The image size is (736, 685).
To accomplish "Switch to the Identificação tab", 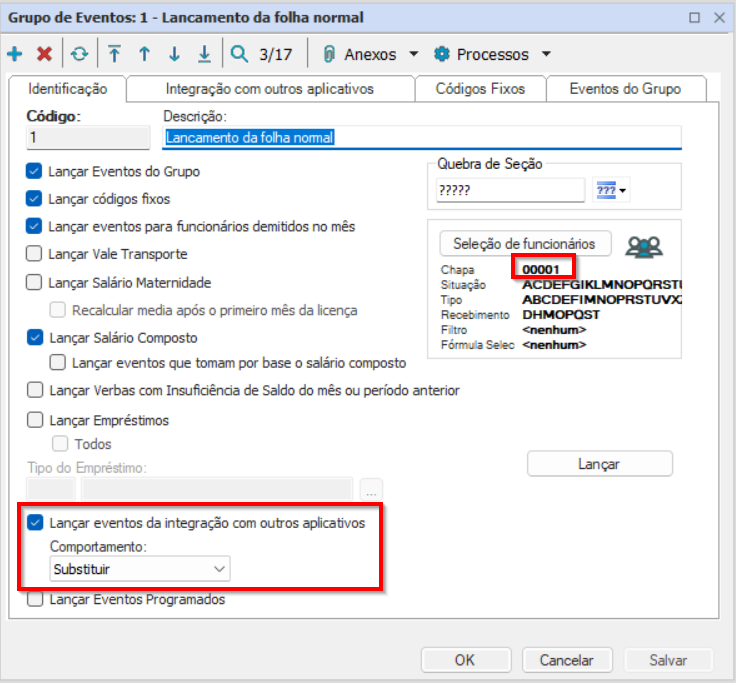I will [68, 89].
